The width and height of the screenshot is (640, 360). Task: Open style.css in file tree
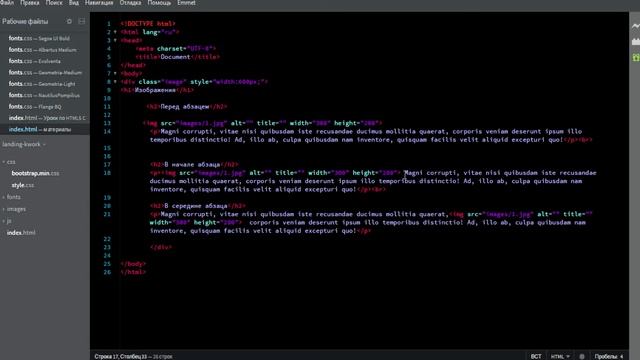(23, 185)
